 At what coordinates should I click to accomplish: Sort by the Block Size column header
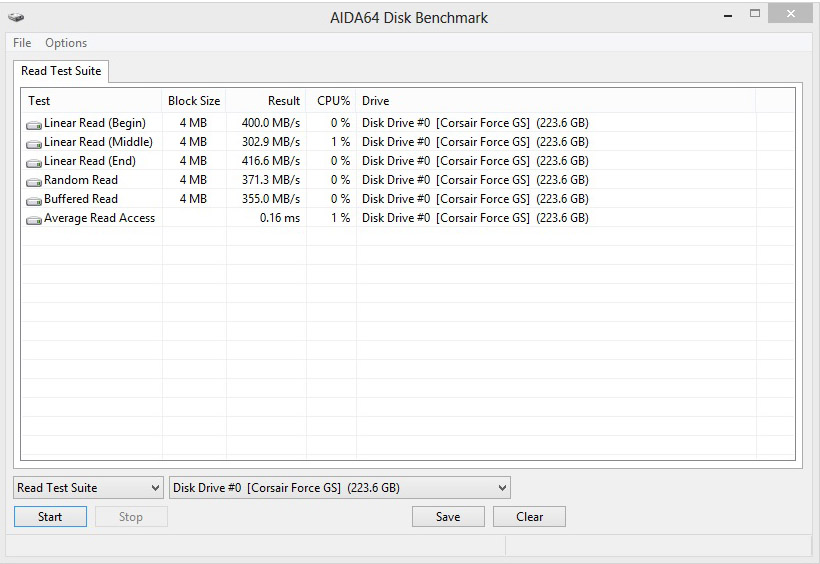point(194,101)
